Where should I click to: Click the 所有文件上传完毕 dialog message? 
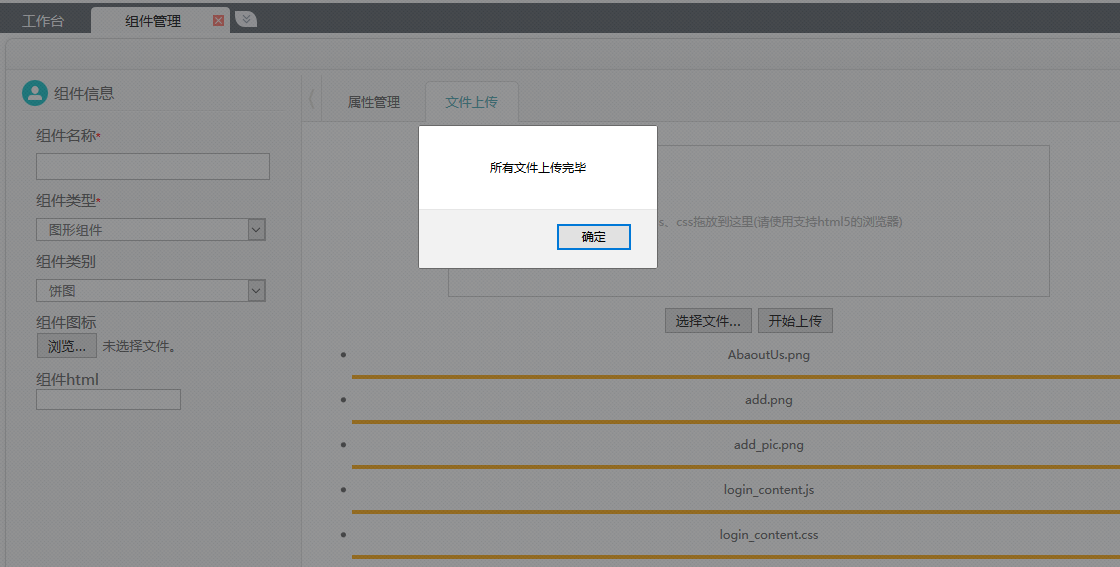[x=538, y=168]
